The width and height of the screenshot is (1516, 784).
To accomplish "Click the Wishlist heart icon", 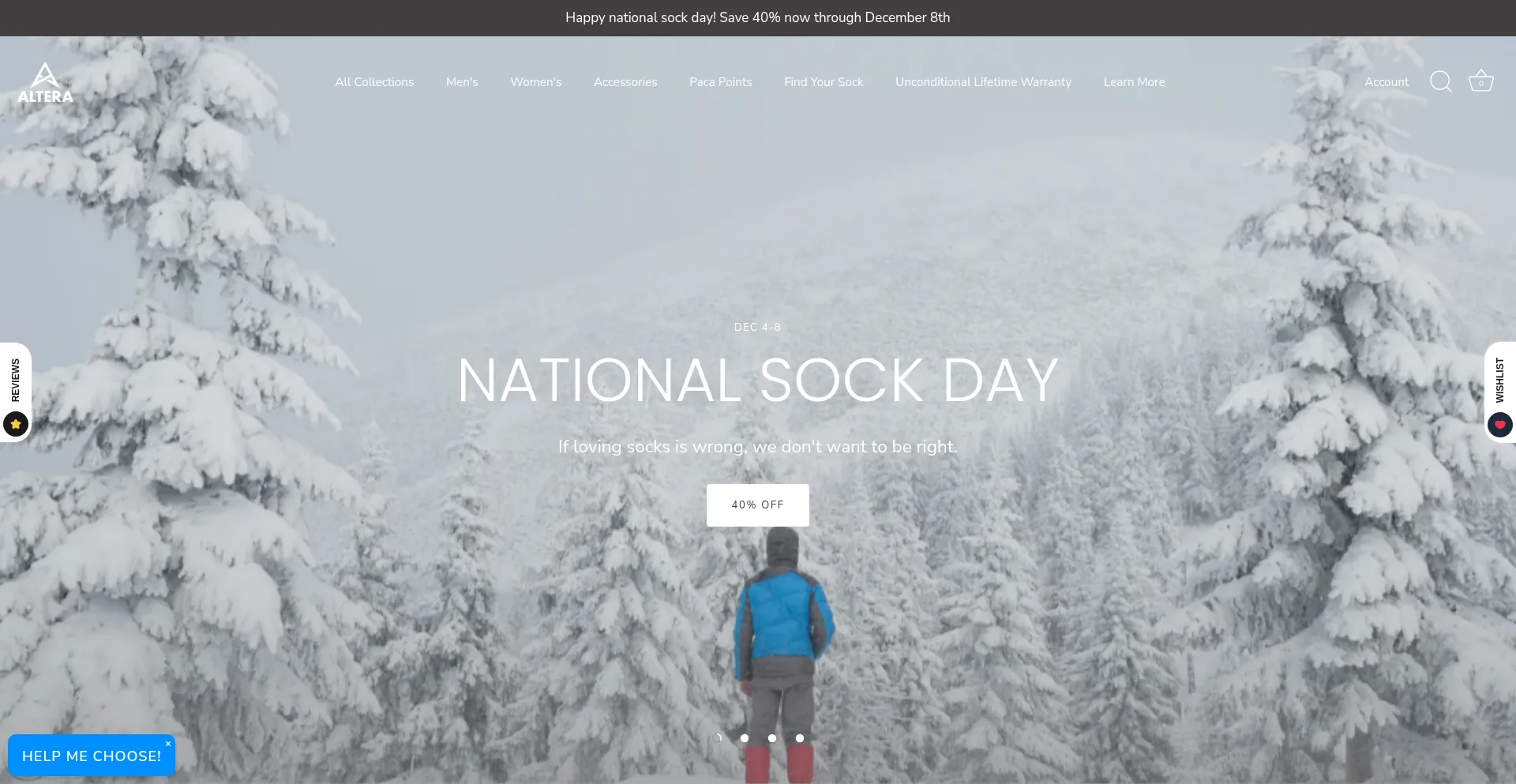I will pos(1500,425).
